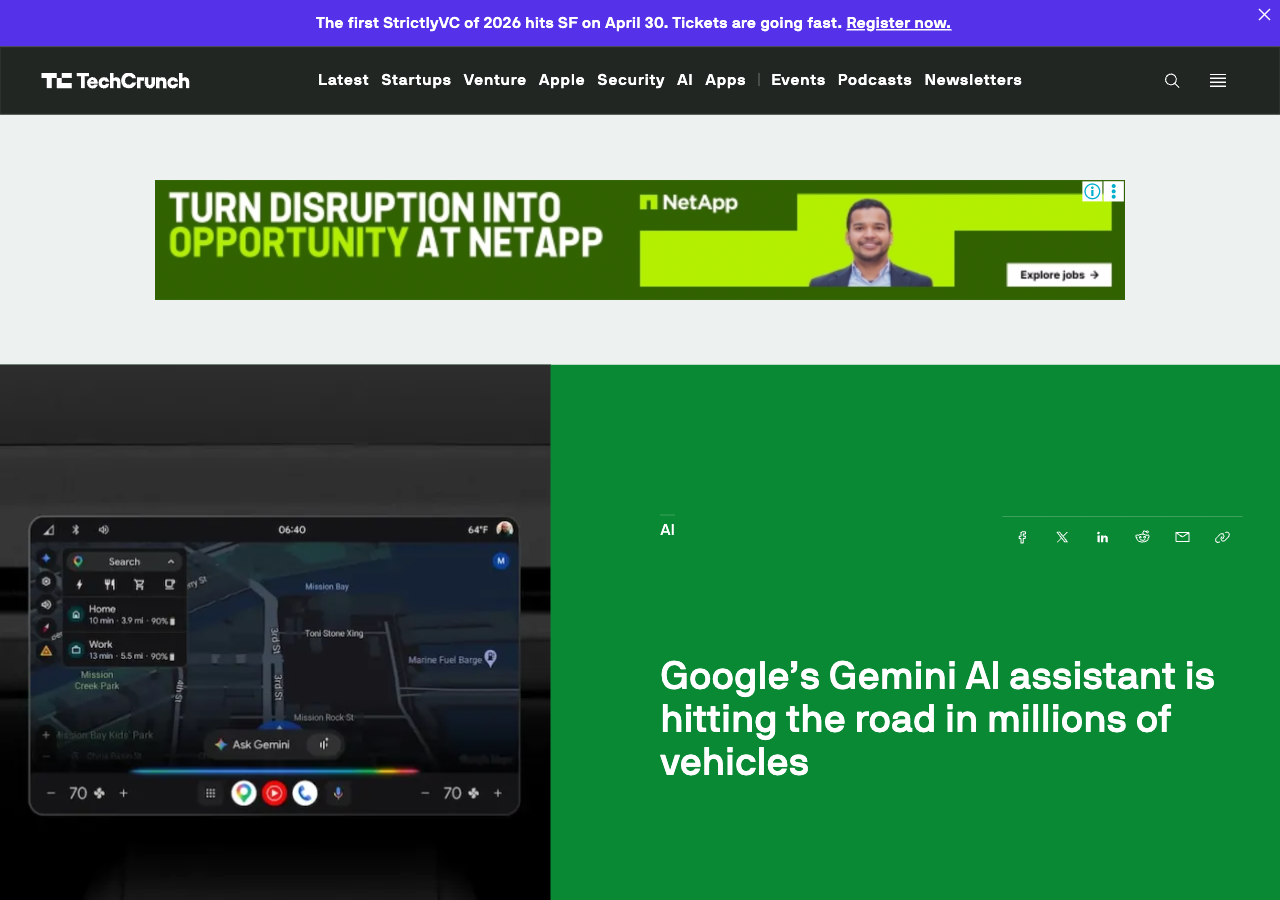The image size is (1280, 900).
Task: Share article on Facebook
Action: [1022, 537]
